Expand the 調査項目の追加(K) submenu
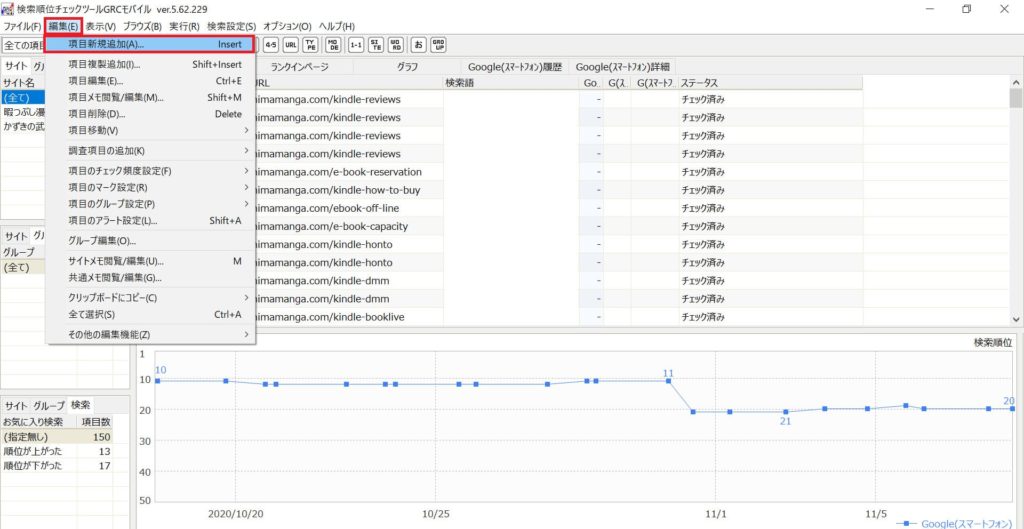The image size is (1024, 529). point(150,150)
